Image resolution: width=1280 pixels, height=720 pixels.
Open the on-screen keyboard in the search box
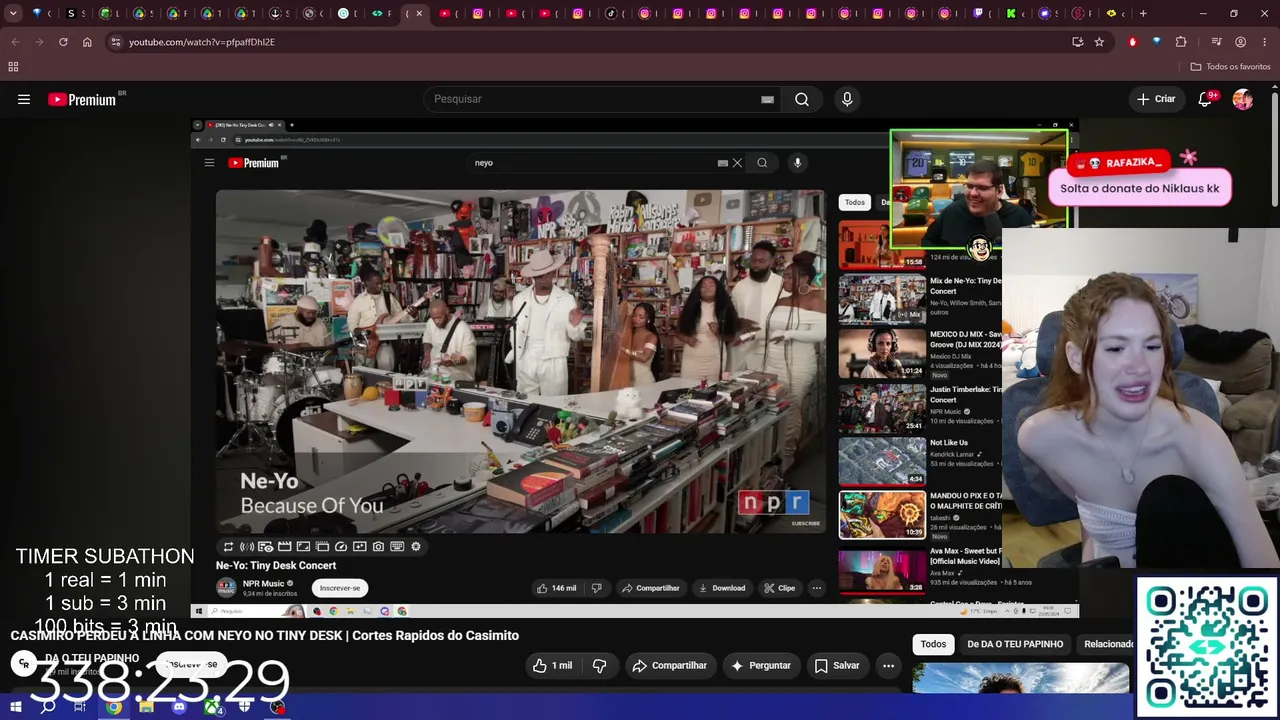click(x=767, y=99)
